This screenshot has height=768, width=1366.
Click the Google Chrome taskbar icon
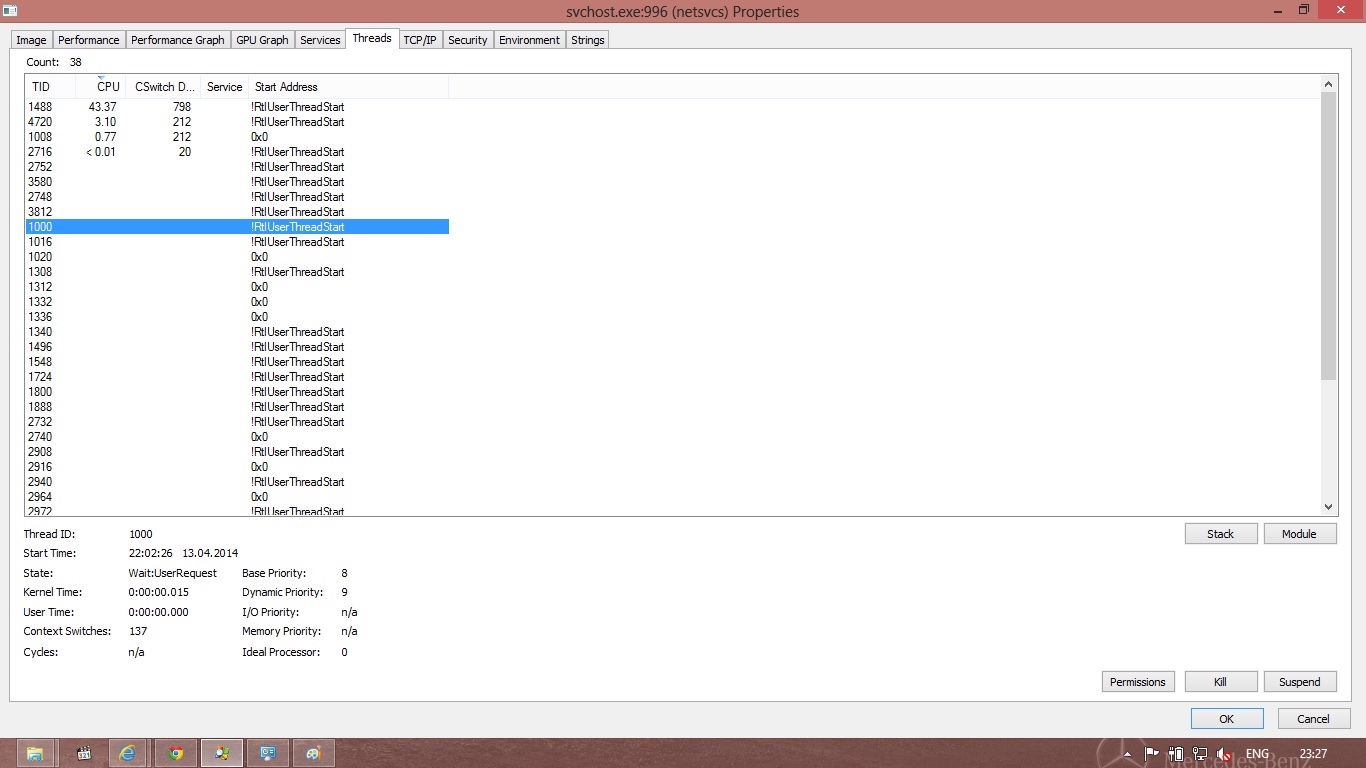click(176, 753)
